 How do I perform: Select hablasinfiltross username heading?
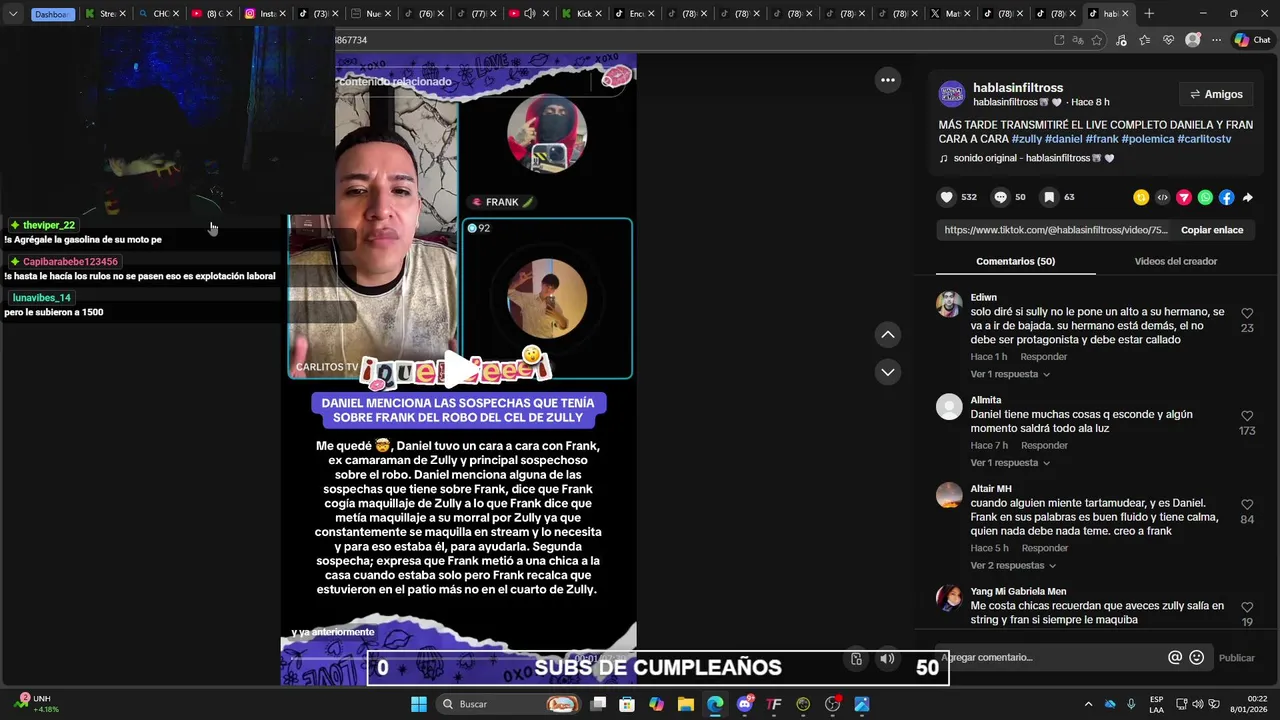[1018, 88]
